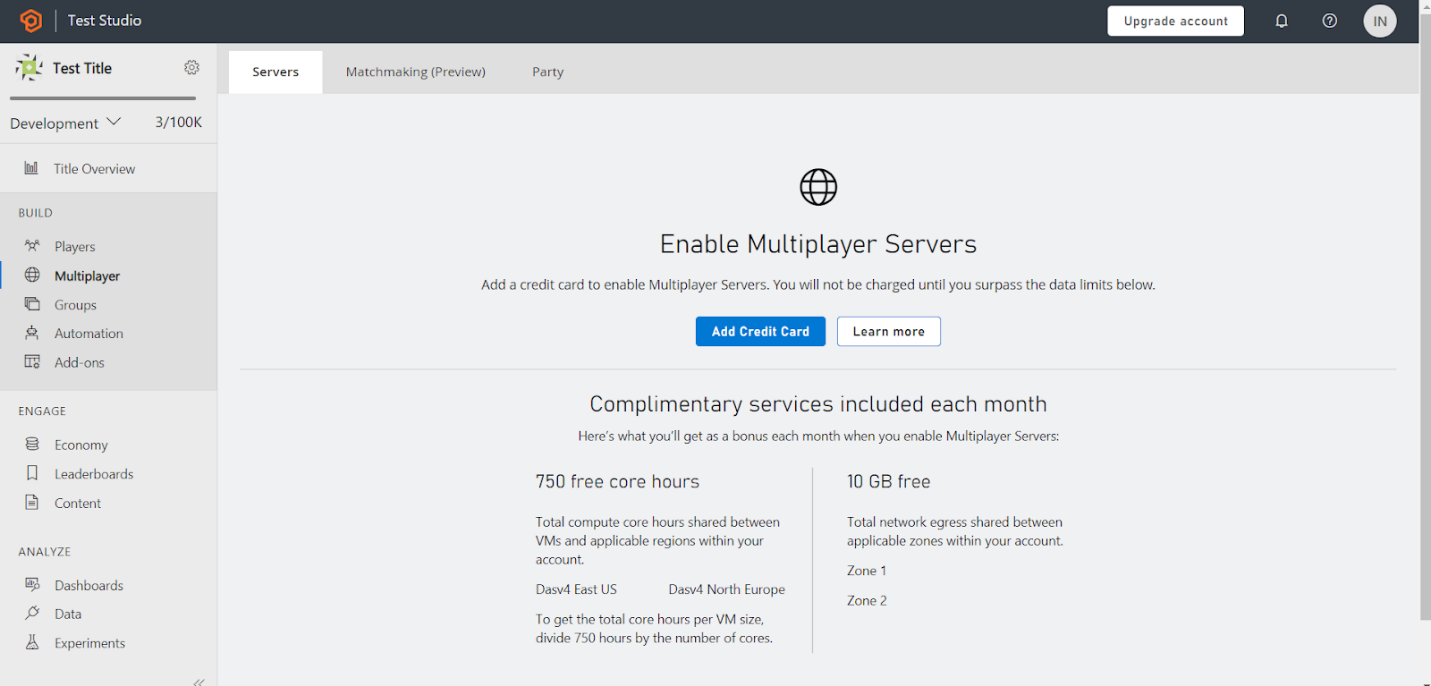Switch to the Matchmaking (Preview) tab
Screen dimensions: 1431x686
tap(416, 72)
